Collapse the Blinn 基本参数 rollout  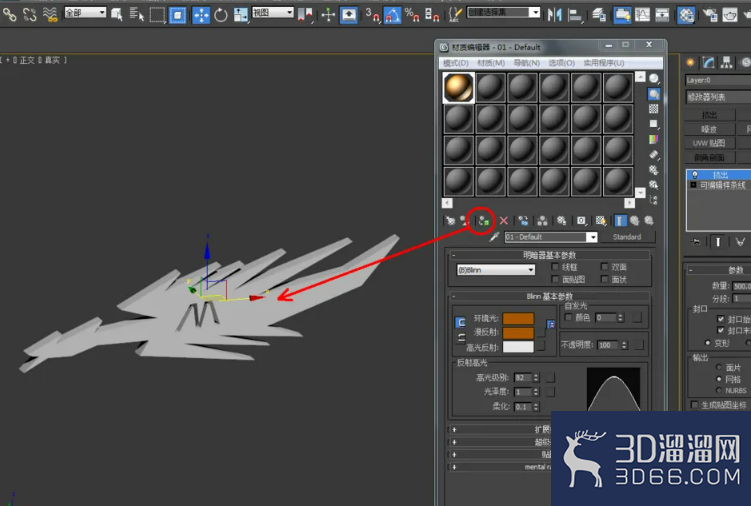click(550, 296)
